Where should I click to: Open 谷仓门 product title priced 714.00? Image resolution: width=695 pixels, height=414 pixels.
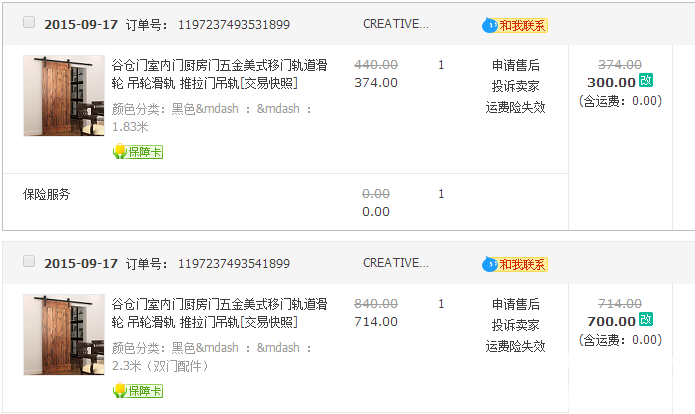(x=219, y=312)
